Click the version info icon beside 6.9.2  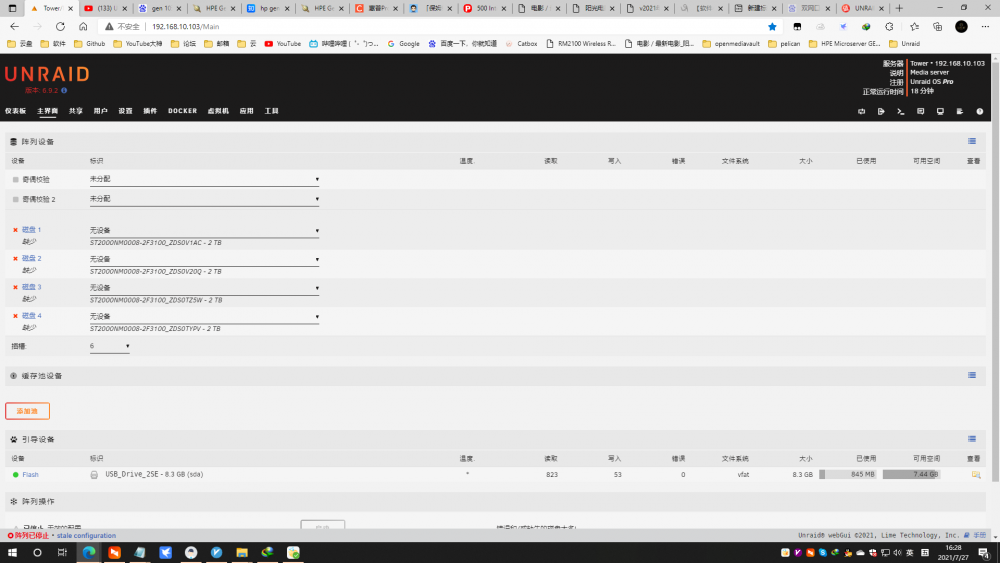(64, 91)
